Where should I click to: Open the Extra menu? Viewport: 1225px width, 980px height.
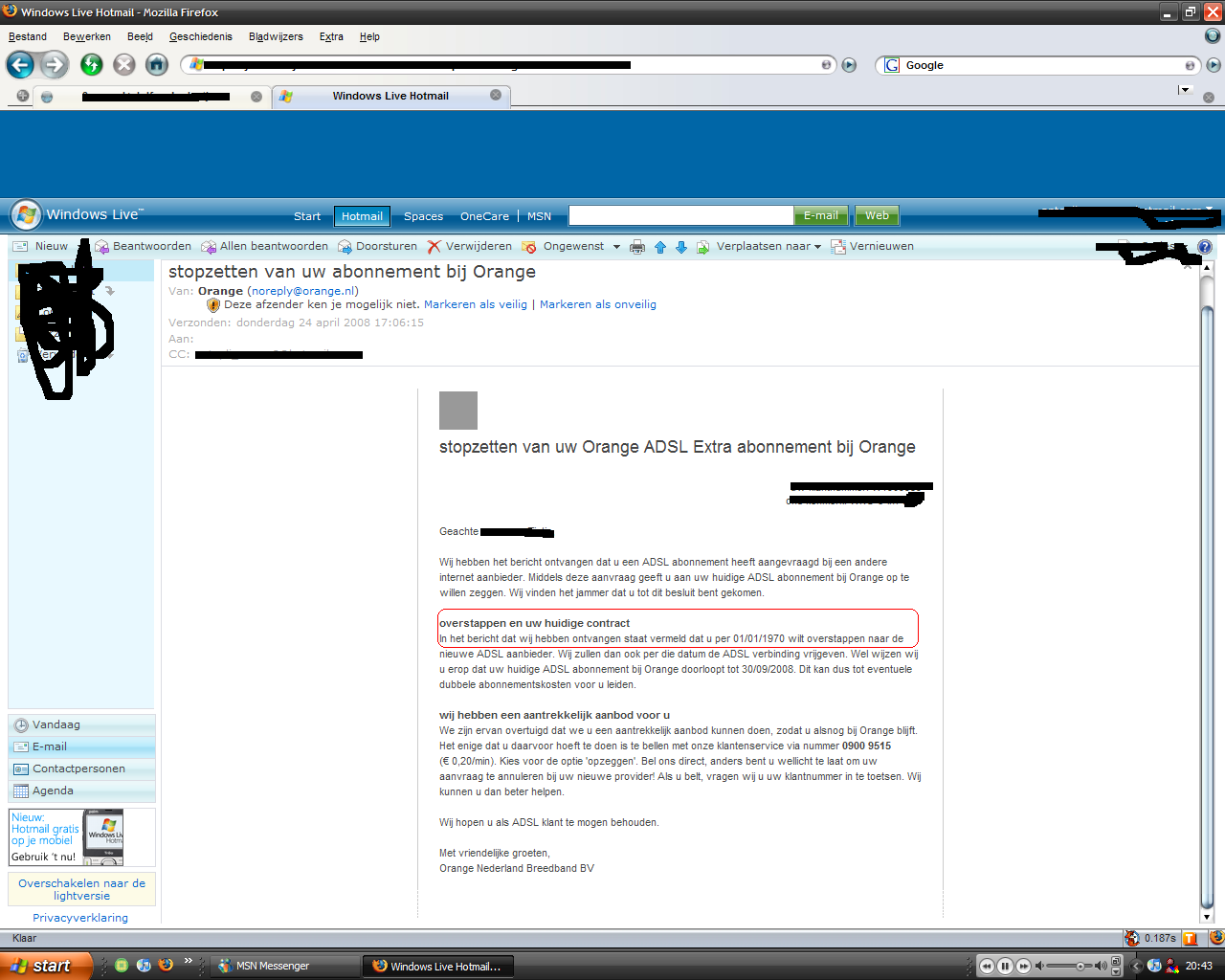331,36
